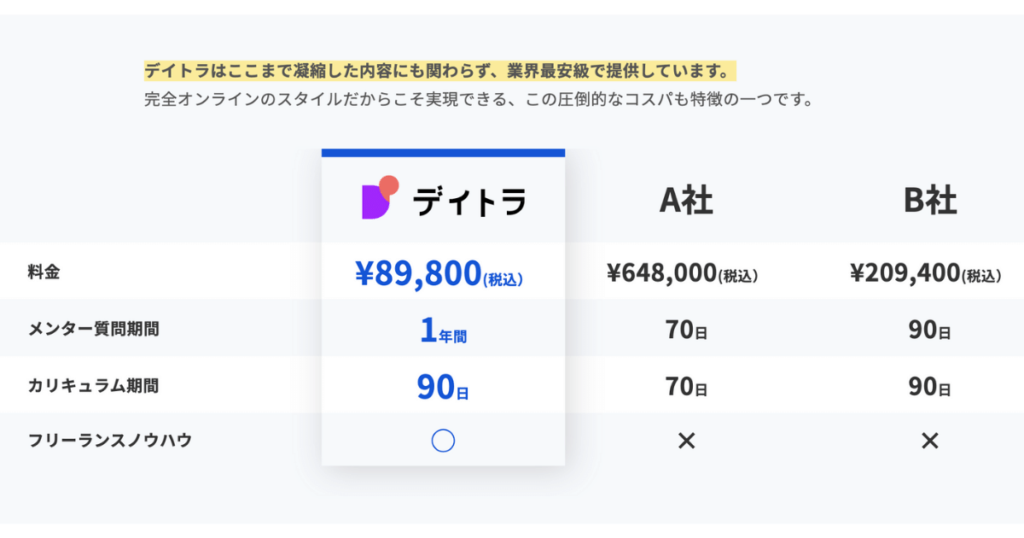This screenshot has height=538, width=1024.
Task: Click the × mark in A社 column
Action: tap(686, 441)
